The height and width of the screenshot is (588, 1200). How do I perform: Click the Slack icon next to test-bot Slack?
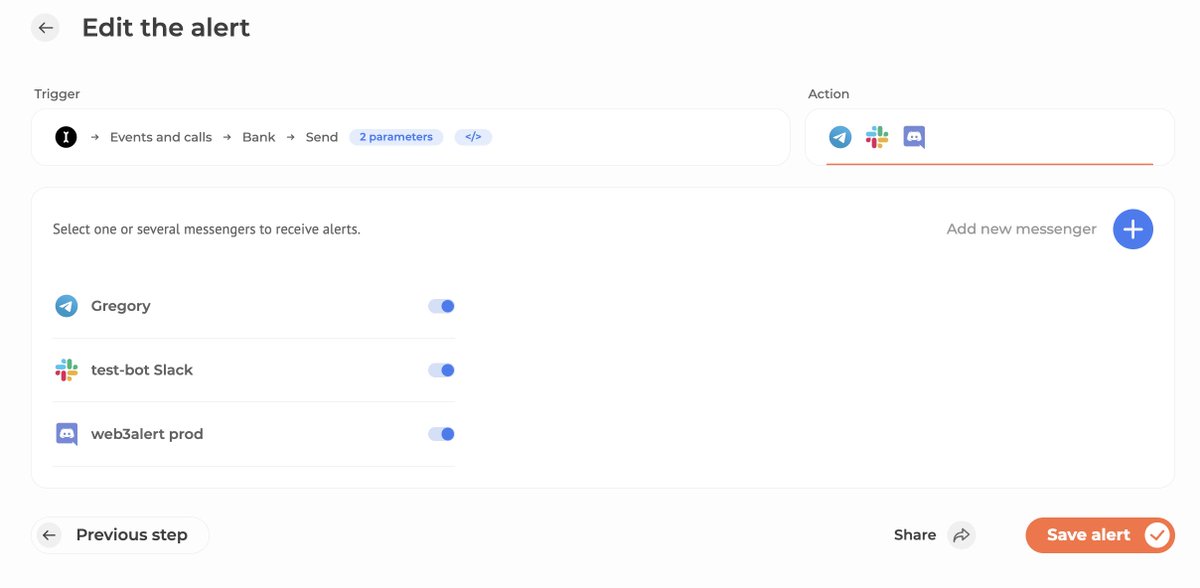click(67, 370)
